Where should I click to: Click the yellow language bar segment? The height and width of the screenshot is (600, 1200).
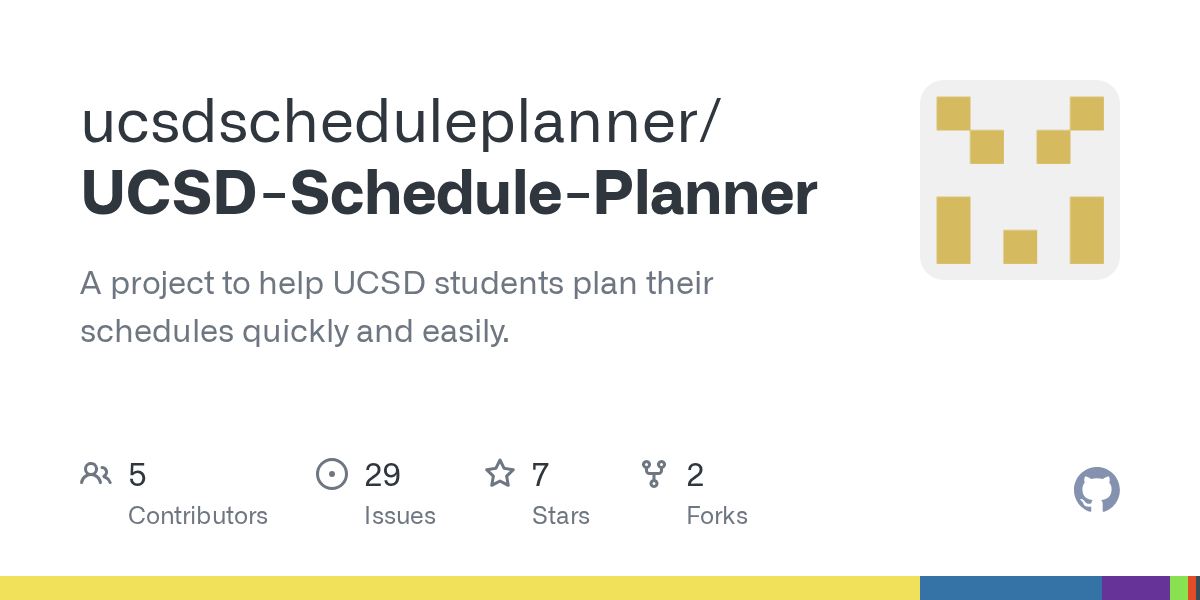click(460, 588)
